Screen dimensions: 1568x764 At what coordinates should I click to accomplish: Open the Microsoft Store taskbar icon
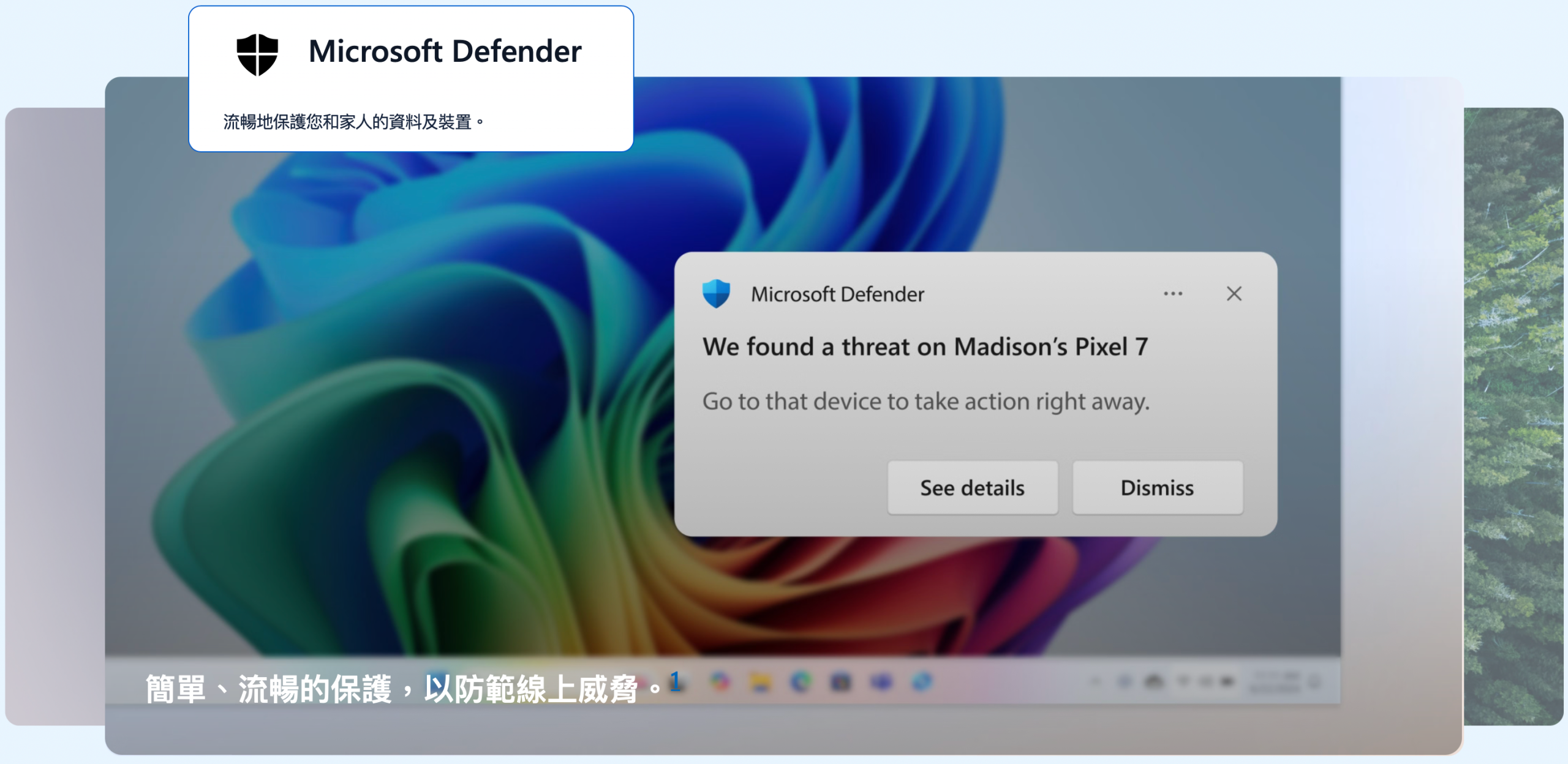[842, 682]
